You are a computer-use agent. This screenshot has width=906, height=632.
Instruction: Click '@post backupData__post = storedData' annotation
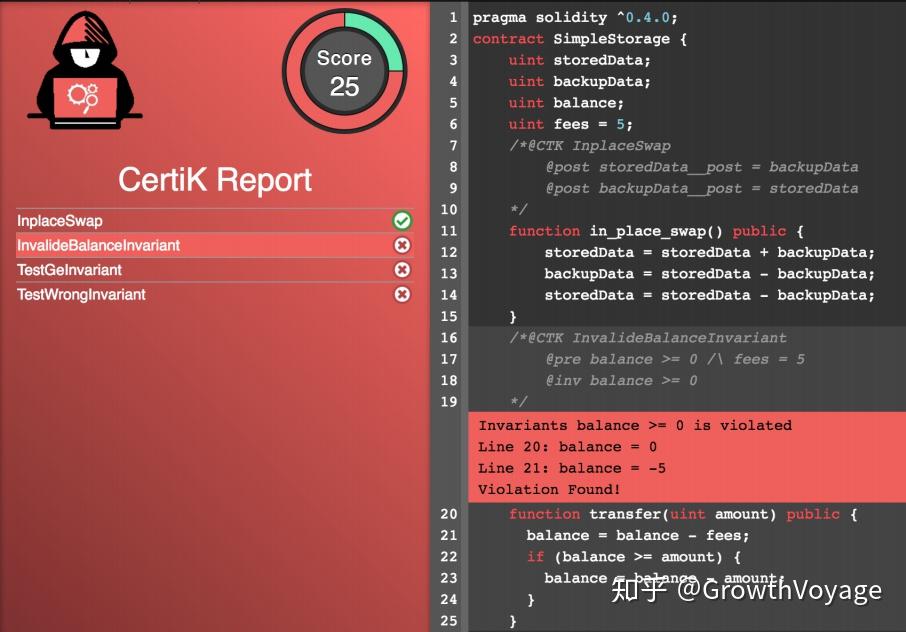(702, 188)
